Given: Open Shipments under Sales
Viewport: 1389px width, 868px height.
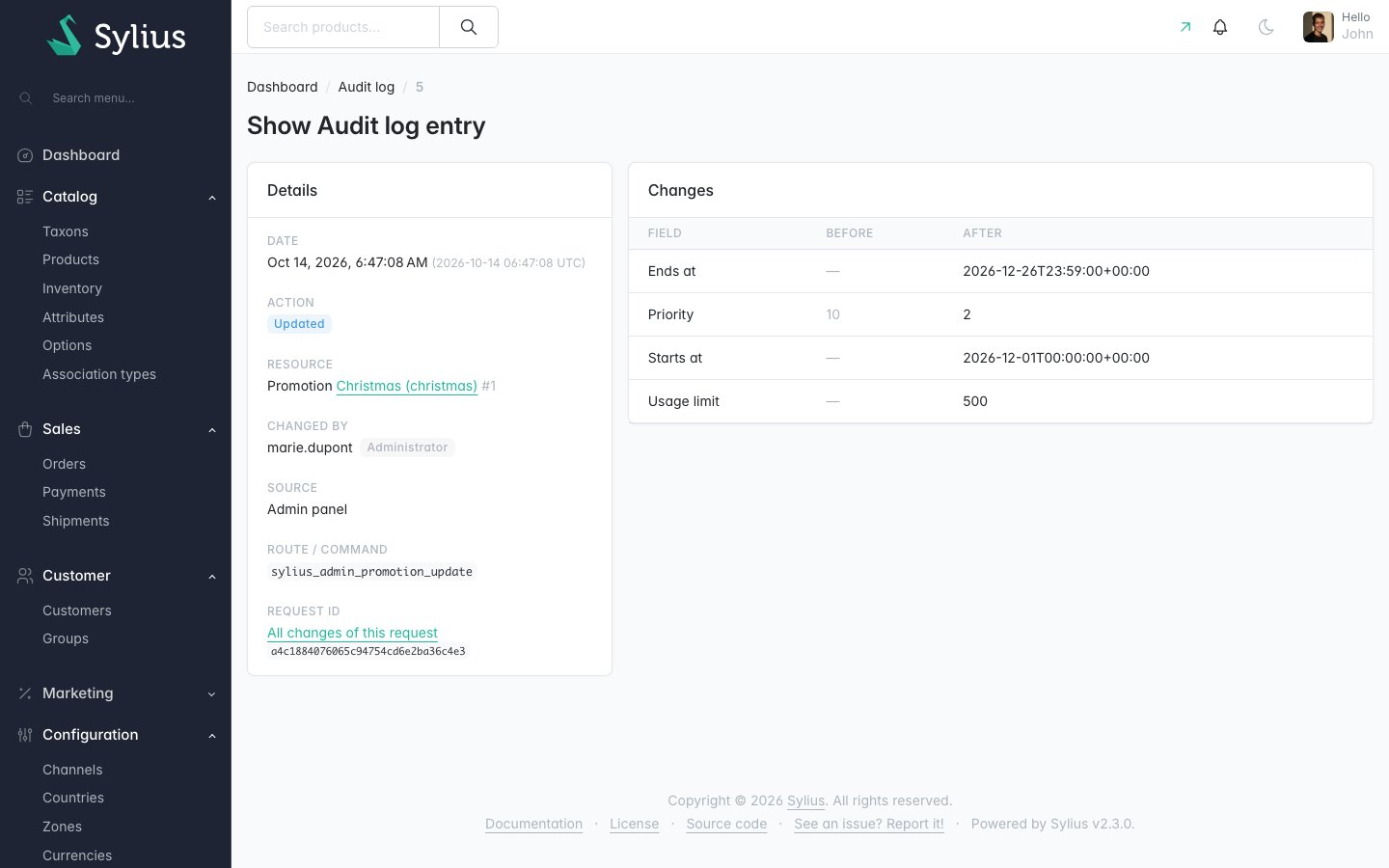Looking at the screenshot, I should click(76, 521).
